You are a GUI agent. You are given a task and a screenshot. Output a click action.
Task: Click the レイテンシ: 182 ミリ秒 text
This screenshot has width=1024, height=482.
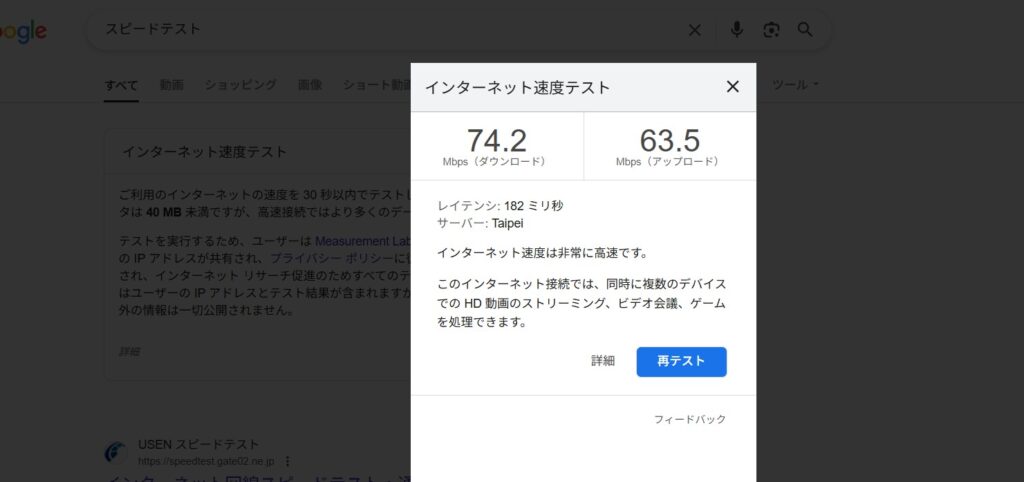tap(500, 206)
